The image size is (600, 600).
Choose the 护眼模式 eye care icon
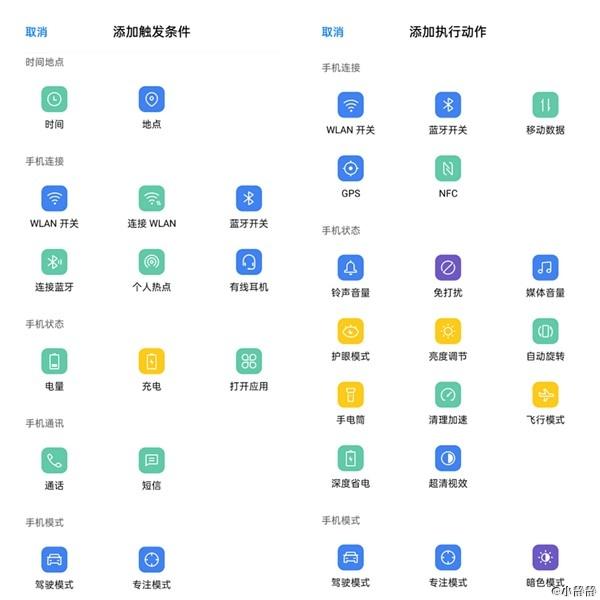351,331
